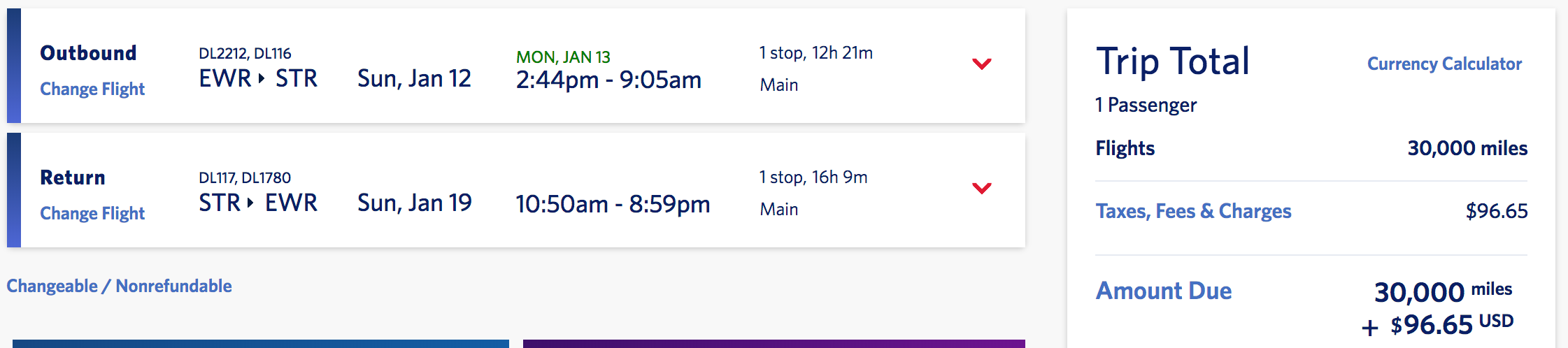Click the 1 stop, 16h 9m duration text
The image size is (1568, 348).
click(813, 177)
